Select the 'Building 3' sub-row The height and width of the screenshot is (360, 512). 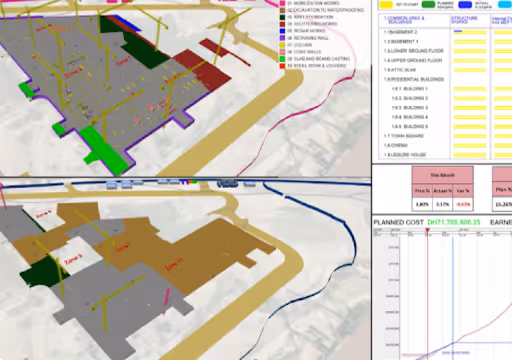pyautogui.click(x=409, y=108)
